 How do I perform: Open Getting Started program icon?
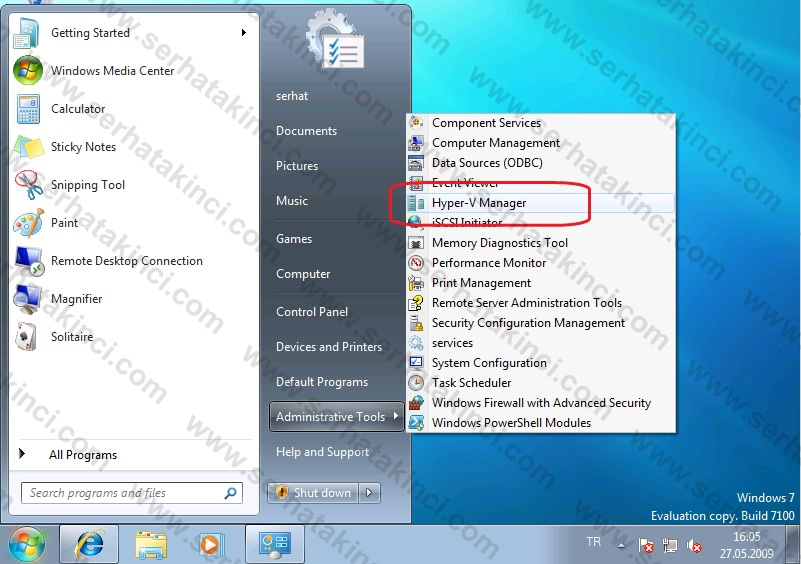coord(26,34)
